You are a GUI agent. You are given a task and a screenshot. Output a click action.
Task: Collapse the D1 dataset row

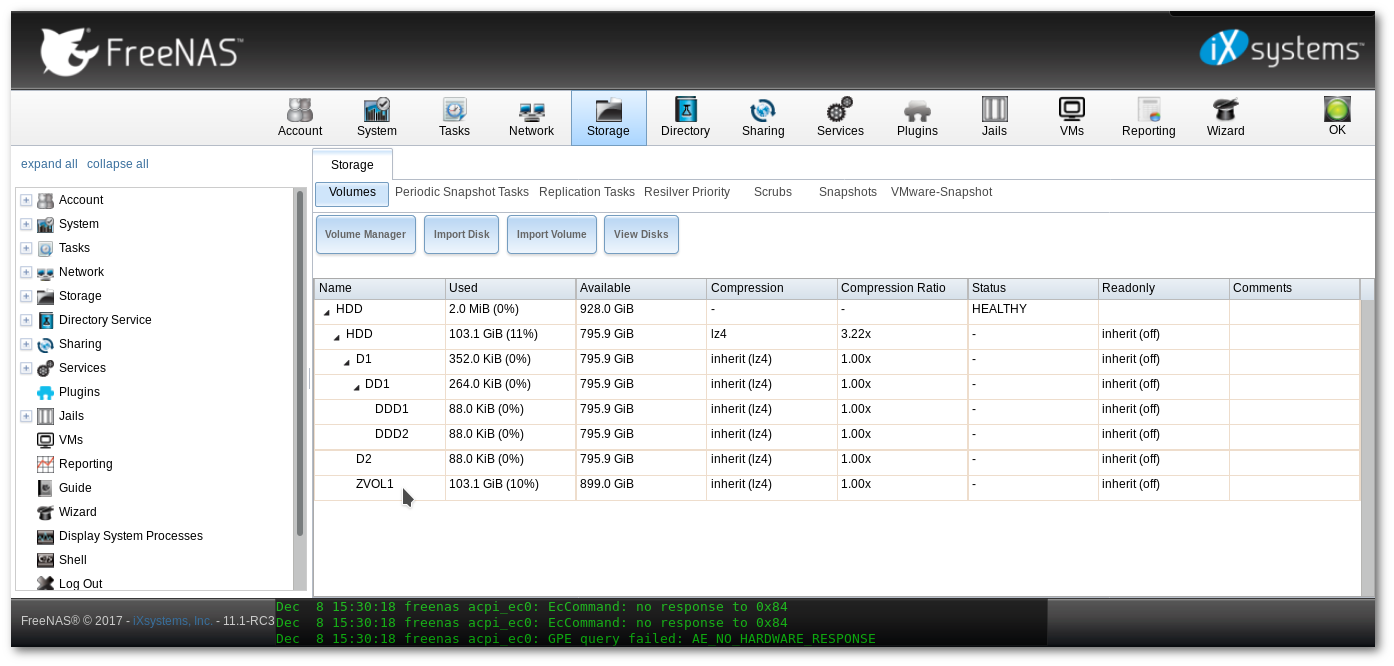click(346, 361)
